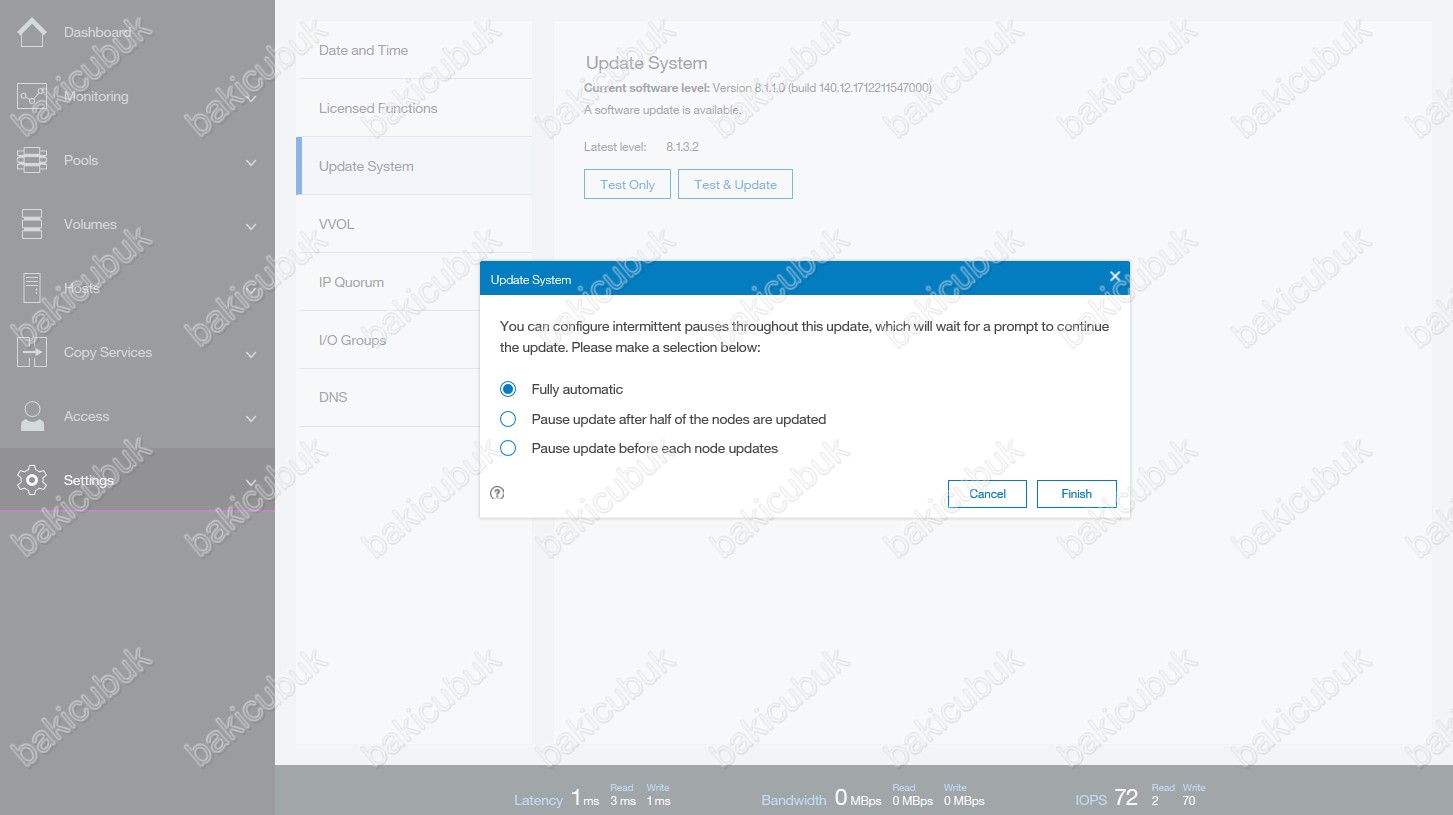1453x815 pixels.
Task: Open the Licensed Functions settings tab
Action: click(x=378, y=108)
